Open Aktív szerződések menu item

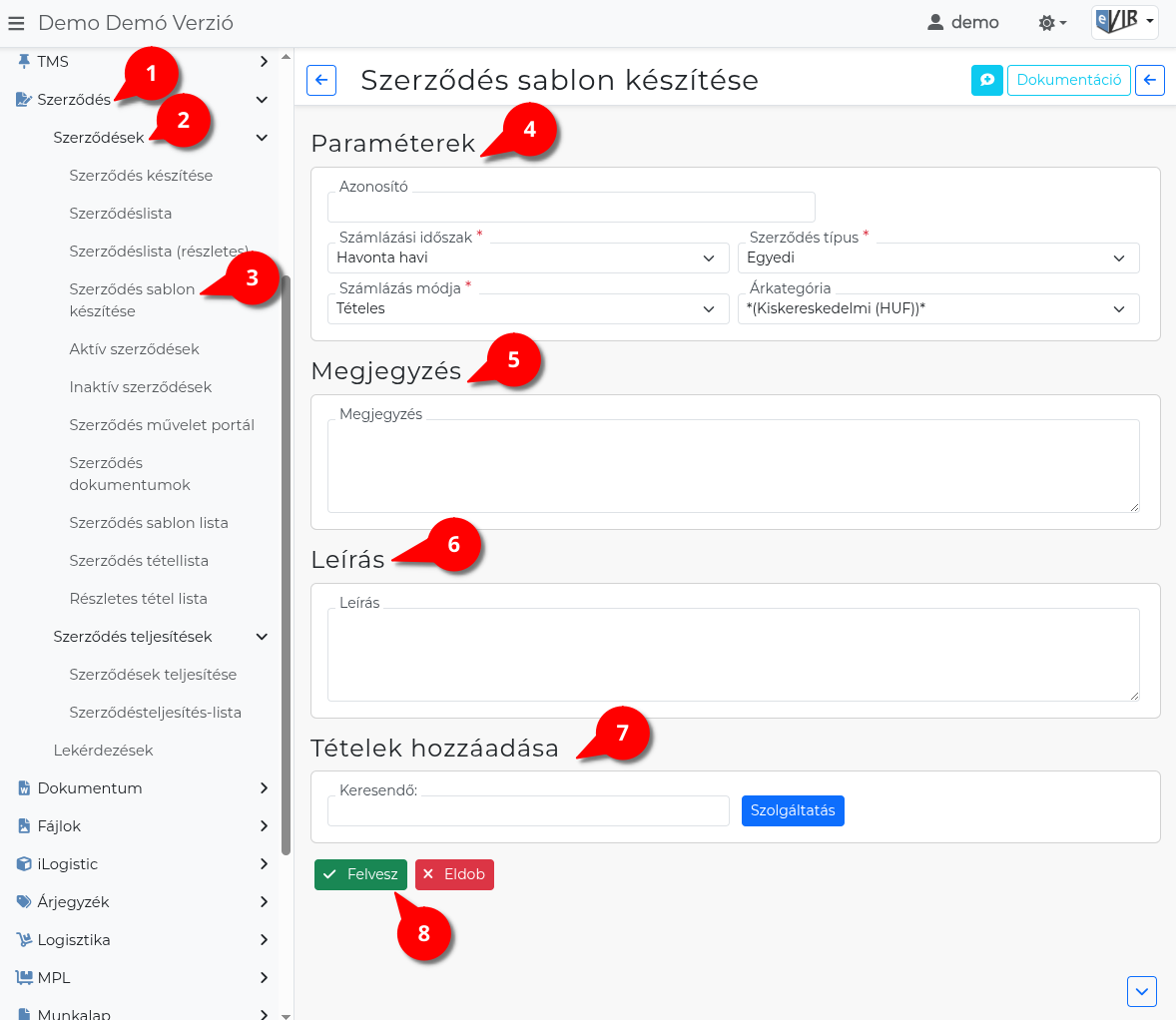coord(134,349)
